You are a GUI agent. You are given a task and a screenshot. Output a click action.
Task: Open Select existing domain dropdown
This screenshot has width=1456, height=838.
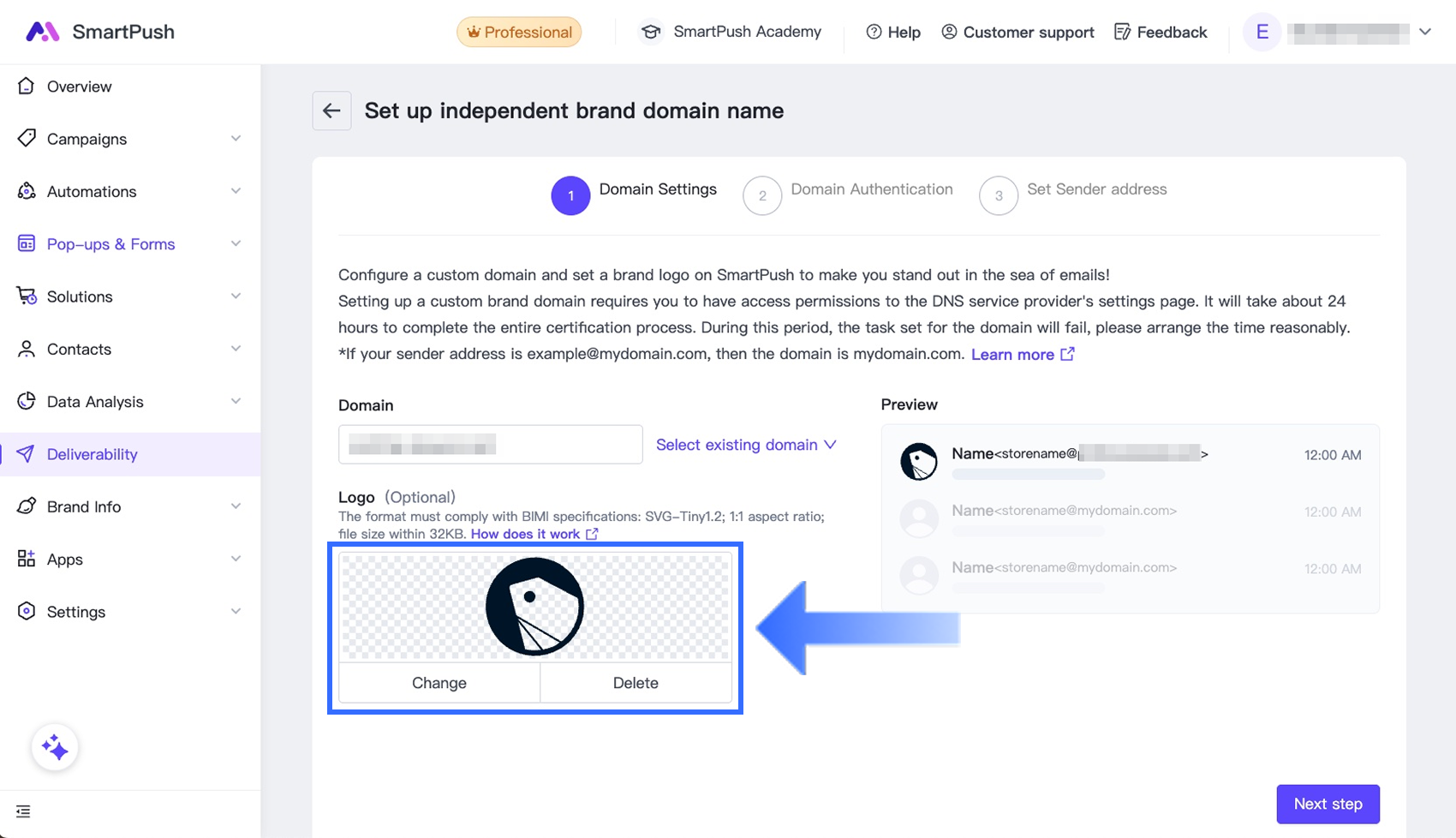point(745,445)
